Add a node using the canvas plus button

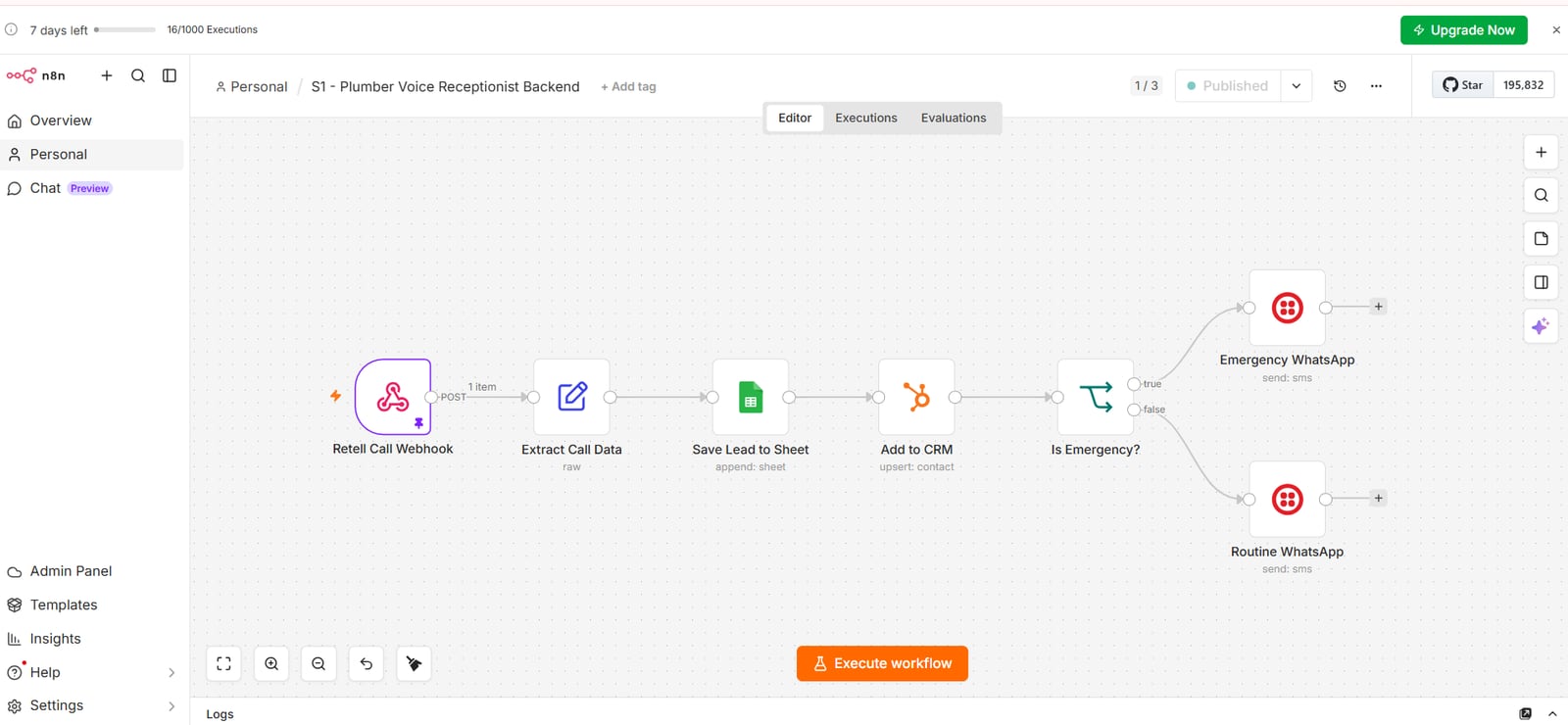pos(1541,152)
